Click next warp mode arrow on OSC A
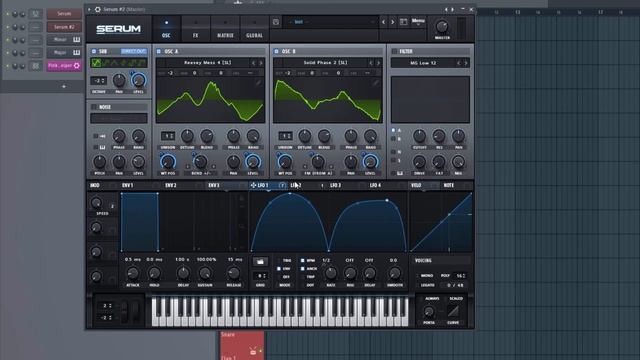This screenshot has height=360, width=640. pyautogui.click(x=213, y=167)
